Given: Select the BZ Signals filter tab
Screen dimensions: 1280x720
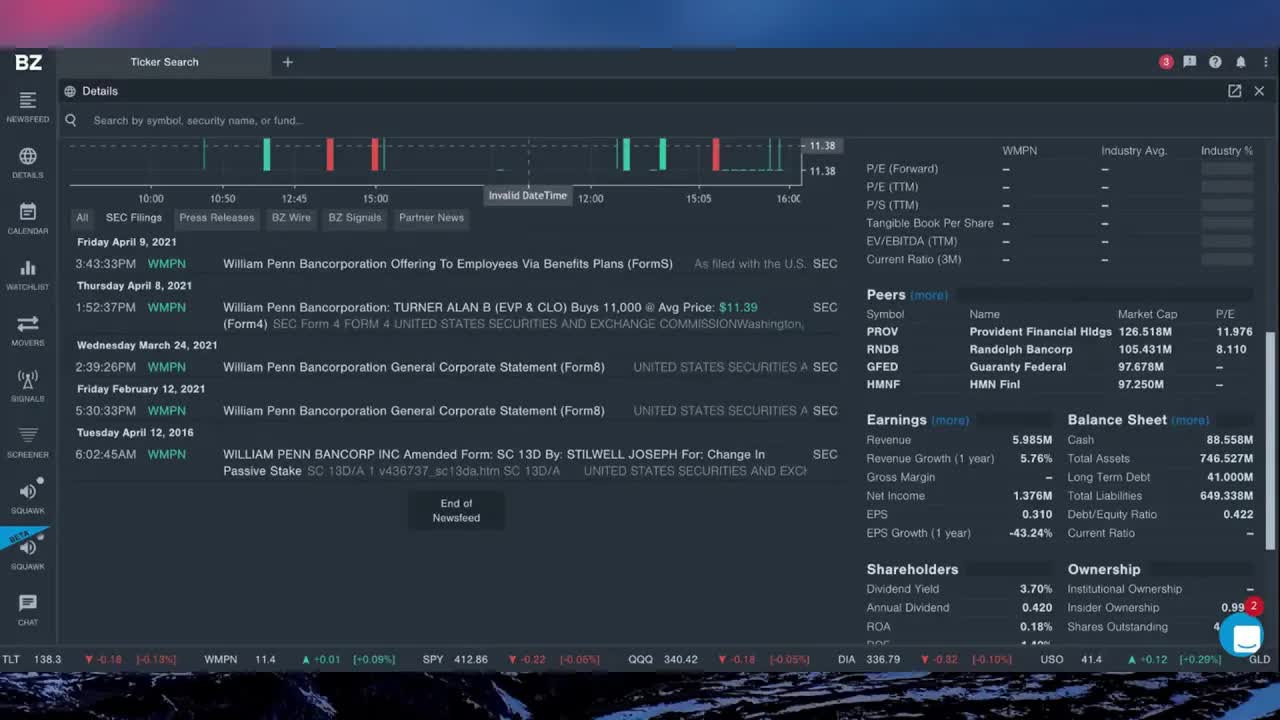Looking at the screenshot, I should click(x=355, y=218).
